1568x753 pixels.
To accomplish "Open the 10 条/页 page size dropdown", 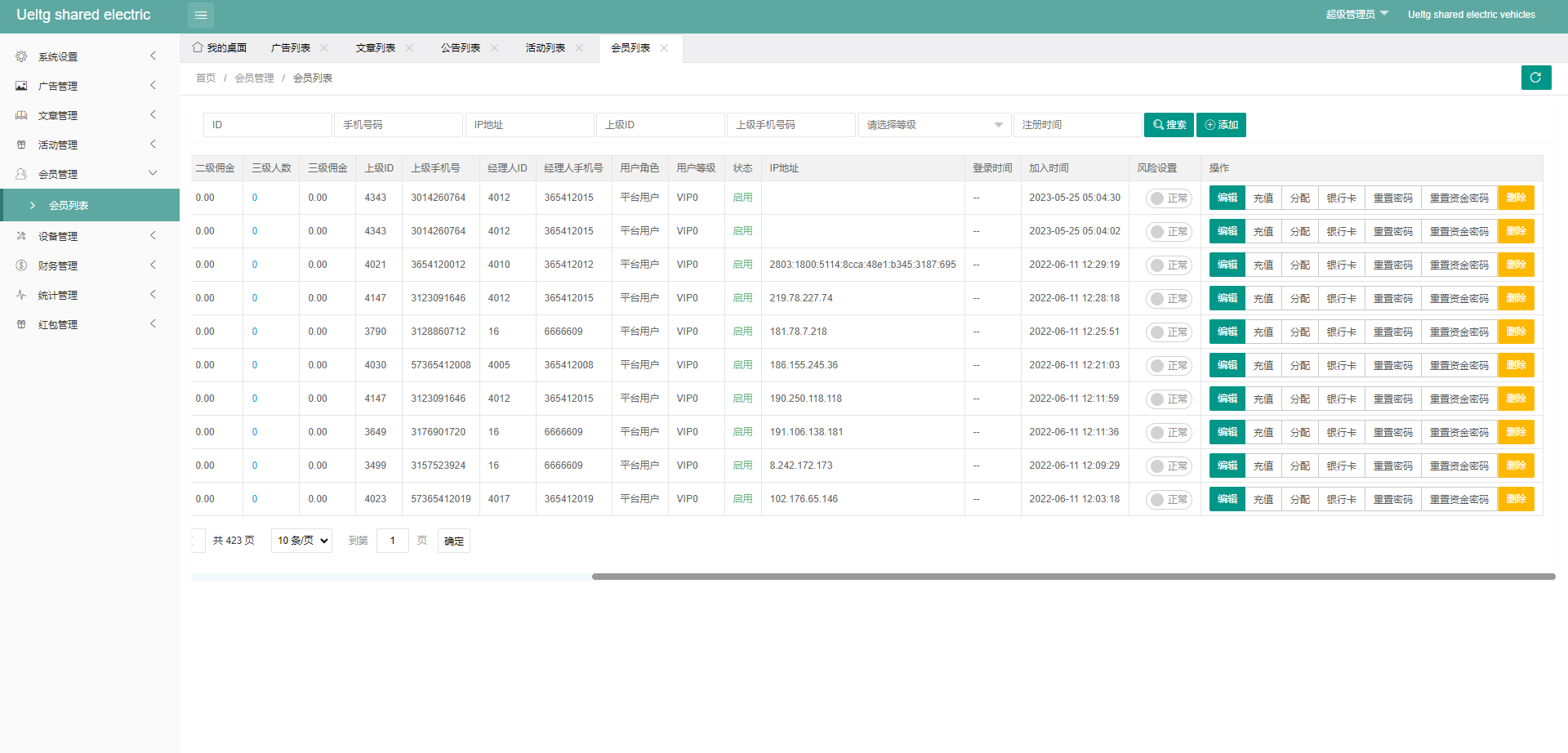I will pos(301,541).
